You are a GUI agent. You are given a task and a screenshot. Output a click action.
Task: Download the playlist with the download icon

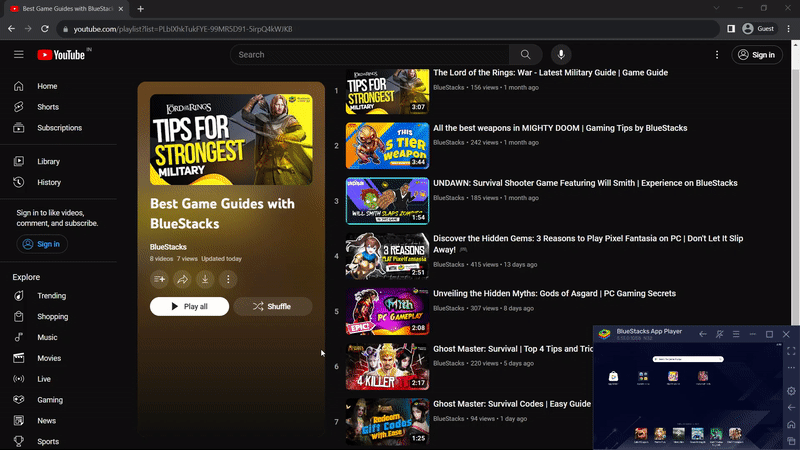[205, 280]
